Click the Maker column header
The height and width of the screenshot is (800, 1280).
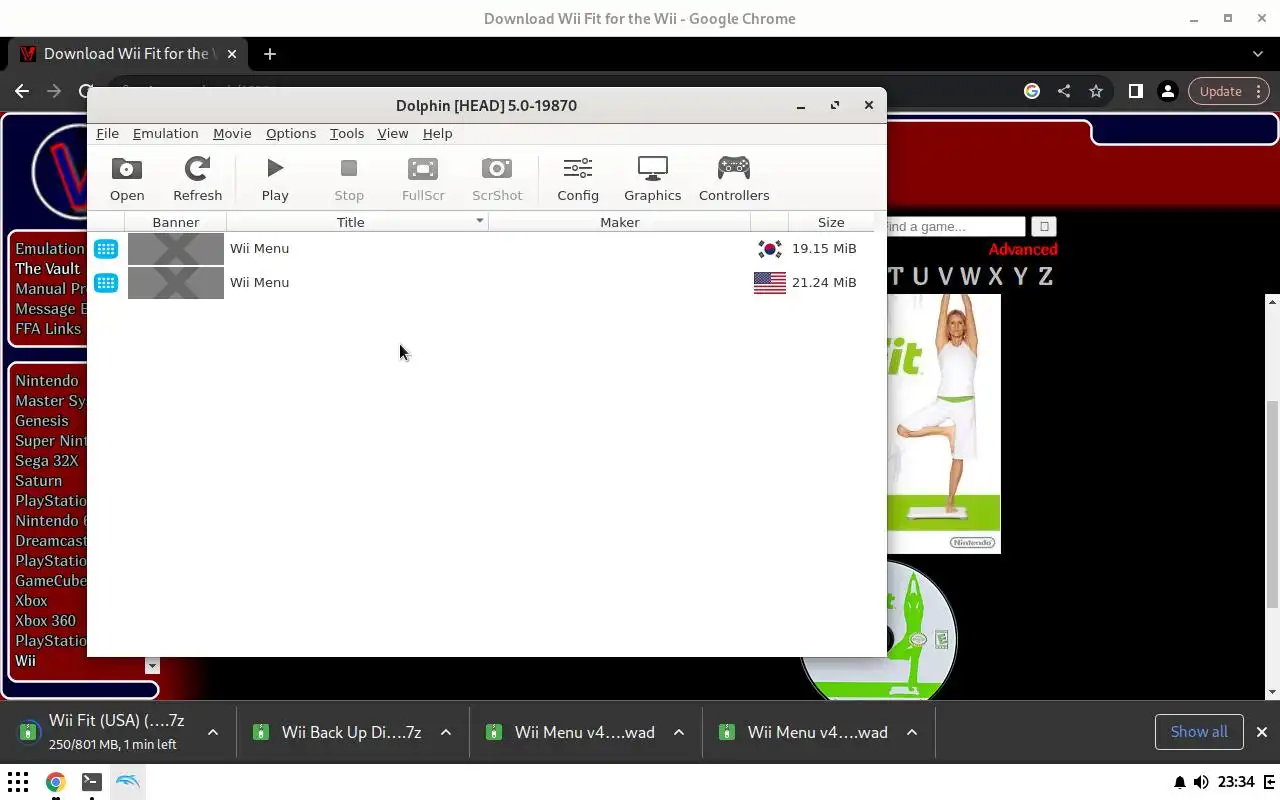pyautogui.click(x=619, y=222)
